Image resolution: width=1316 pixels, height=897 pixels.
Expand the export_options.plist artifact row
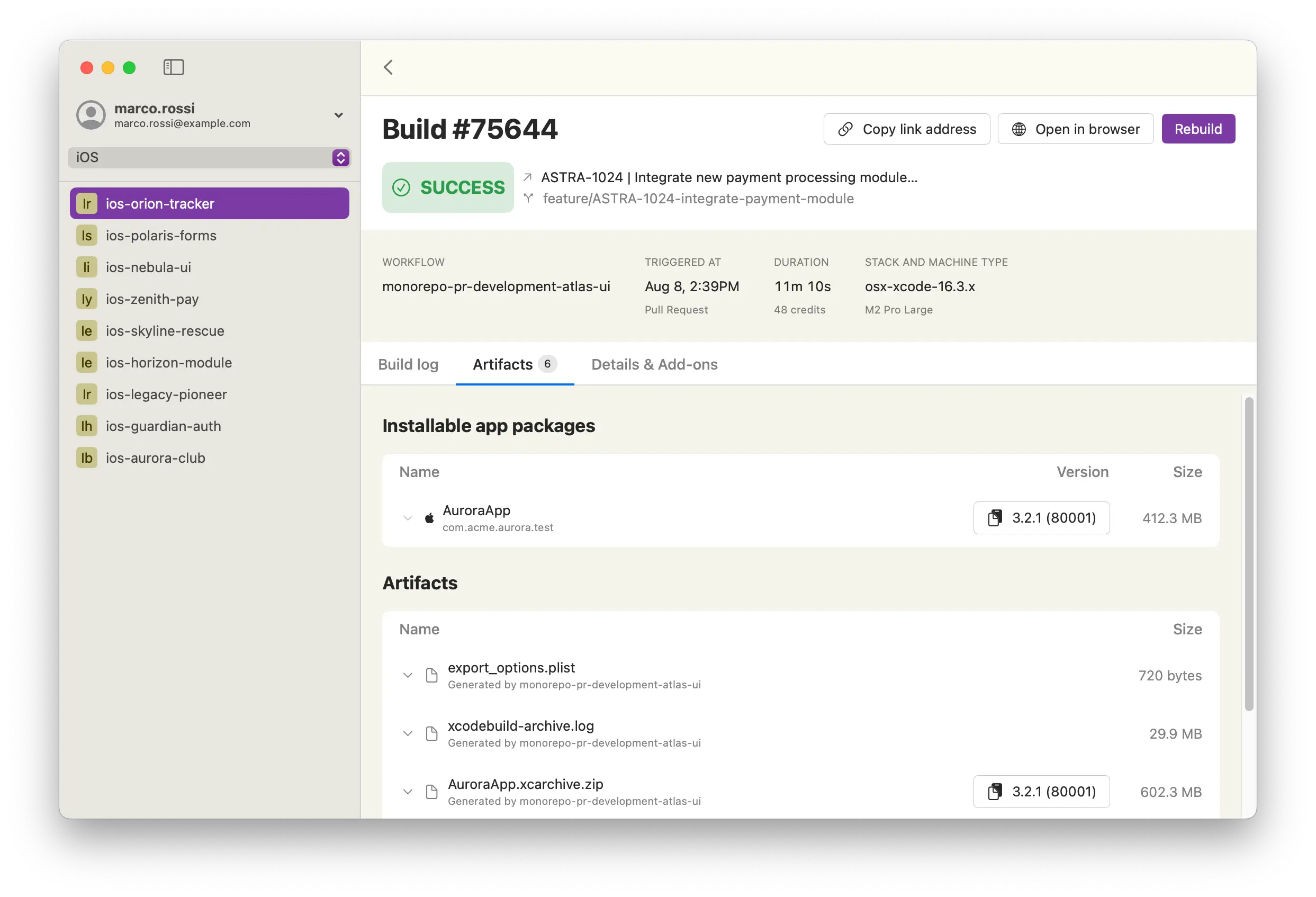(408, 675)
